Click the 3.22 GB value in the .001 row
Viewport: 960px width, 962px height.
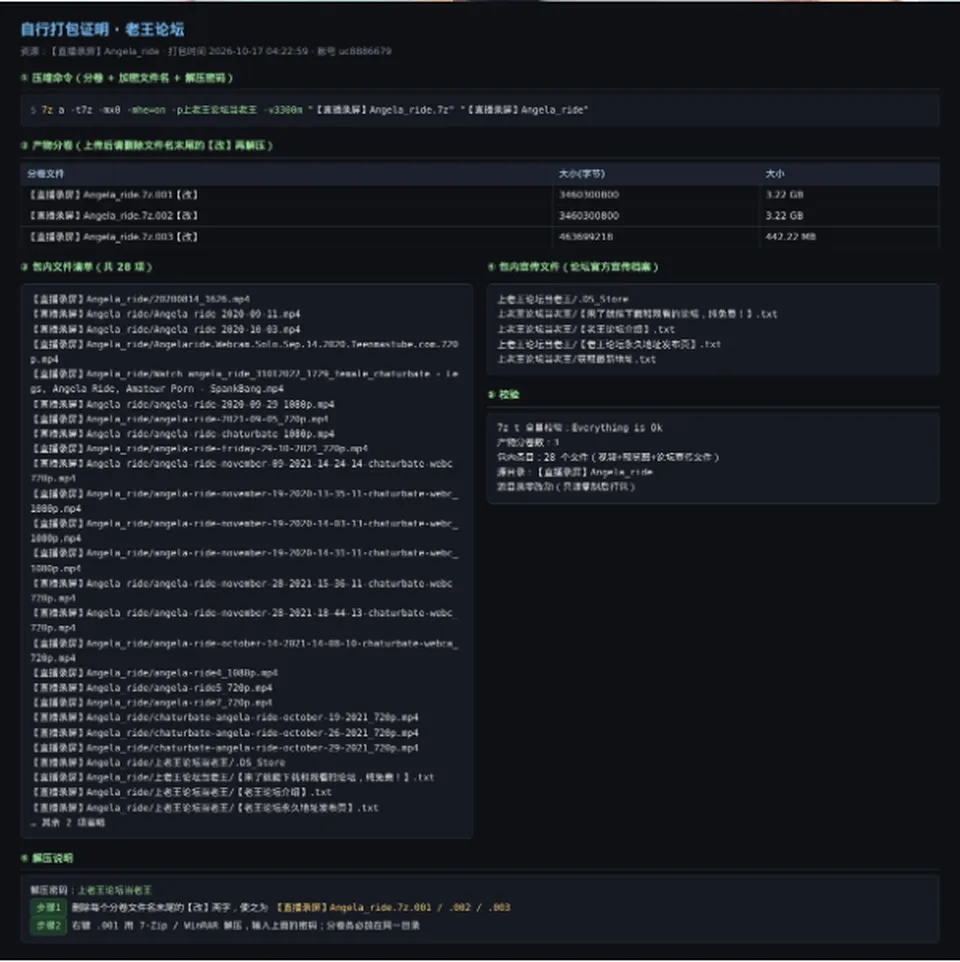point(784,194)
